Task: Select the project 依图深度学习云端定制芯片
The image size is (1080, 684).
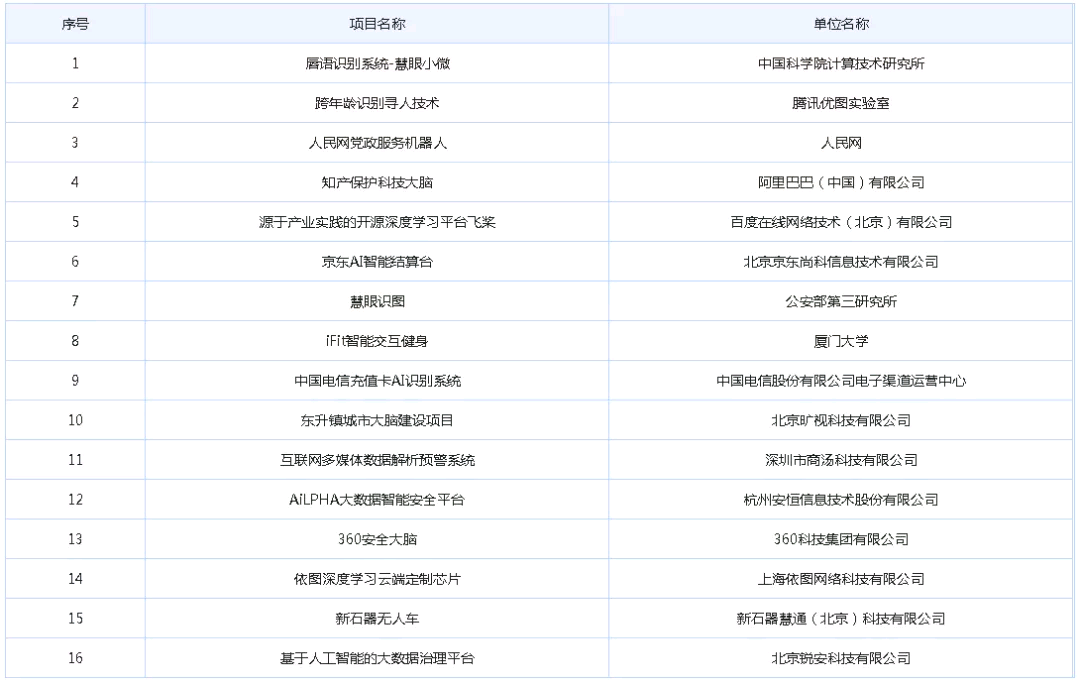Action: [x=377, y=579]
